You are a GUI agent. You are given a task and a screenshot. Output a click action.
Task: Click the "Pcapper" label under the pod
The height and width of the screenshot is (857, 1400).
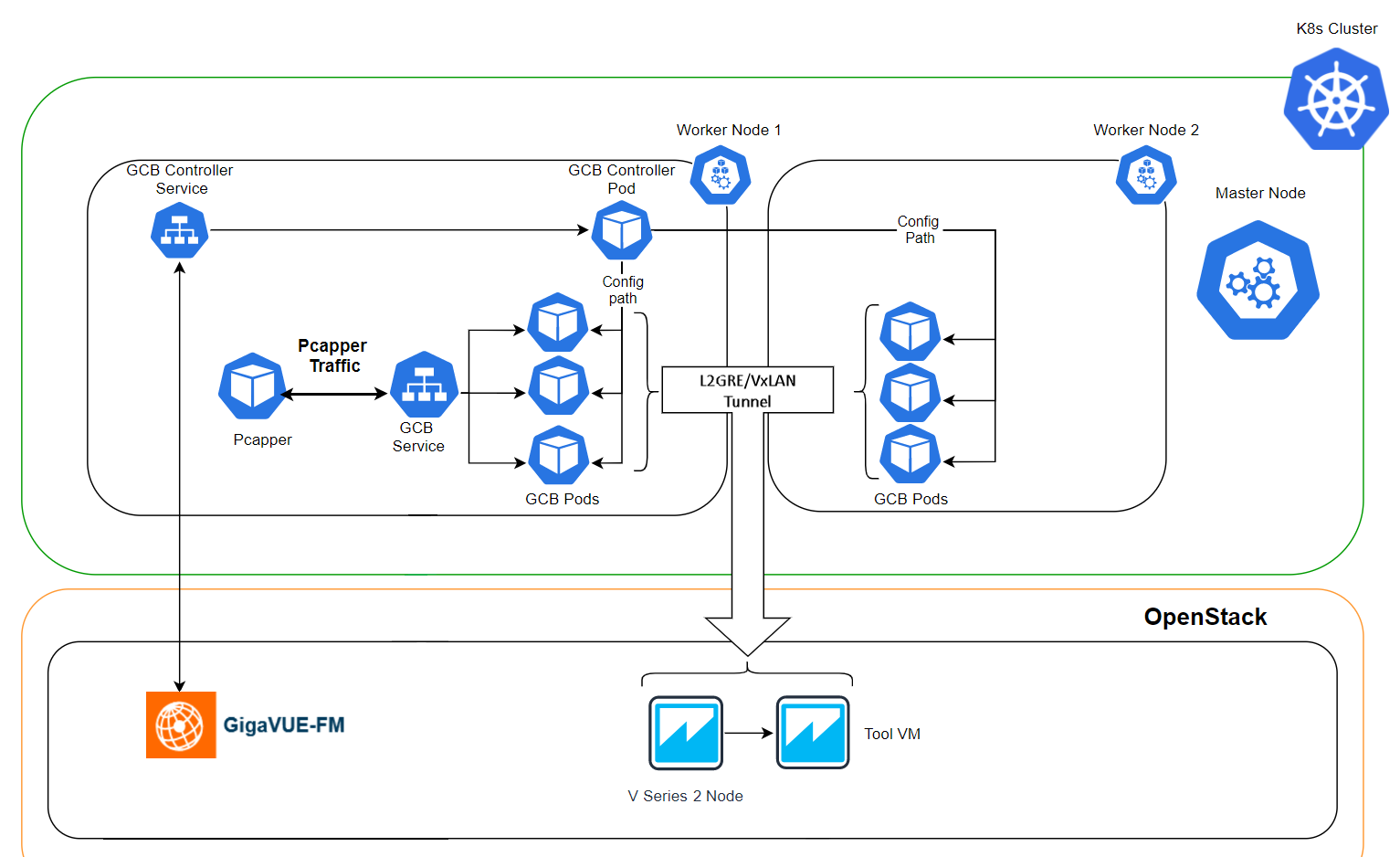(263, 439)
